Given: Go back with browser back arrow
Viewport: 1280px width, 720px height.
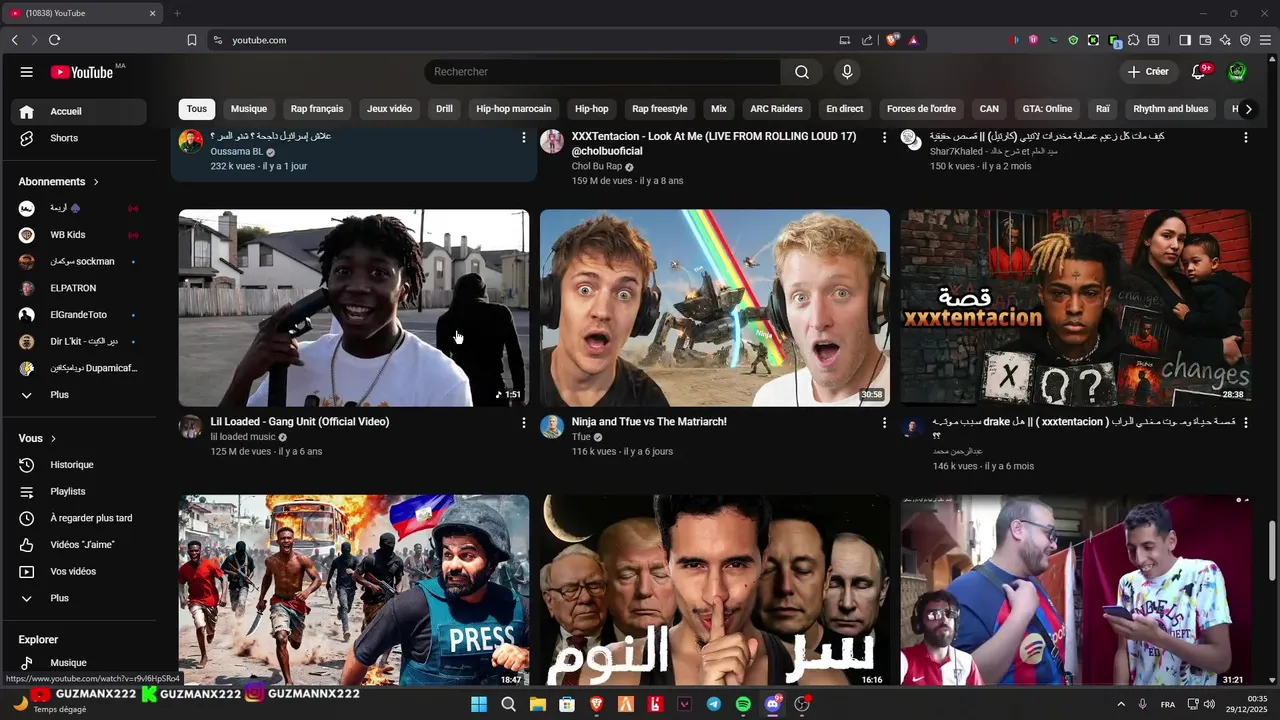Looking at the screenshot, I should pos(14,40).
